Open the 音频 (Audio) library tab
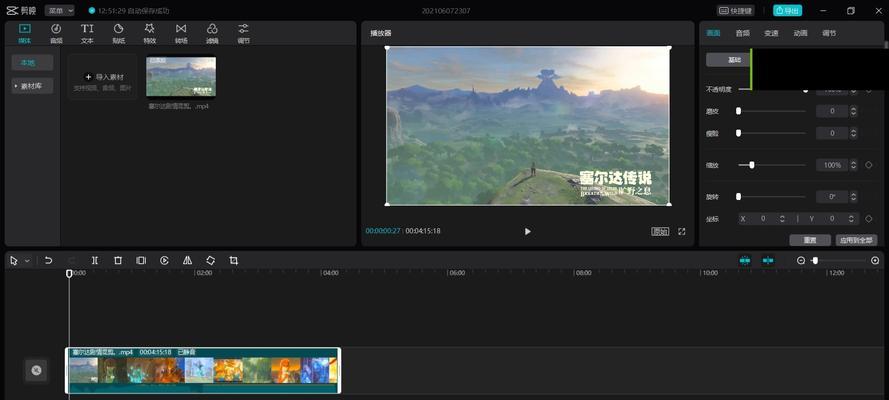Viewport: 889px width, 400px height. [56, 33]
